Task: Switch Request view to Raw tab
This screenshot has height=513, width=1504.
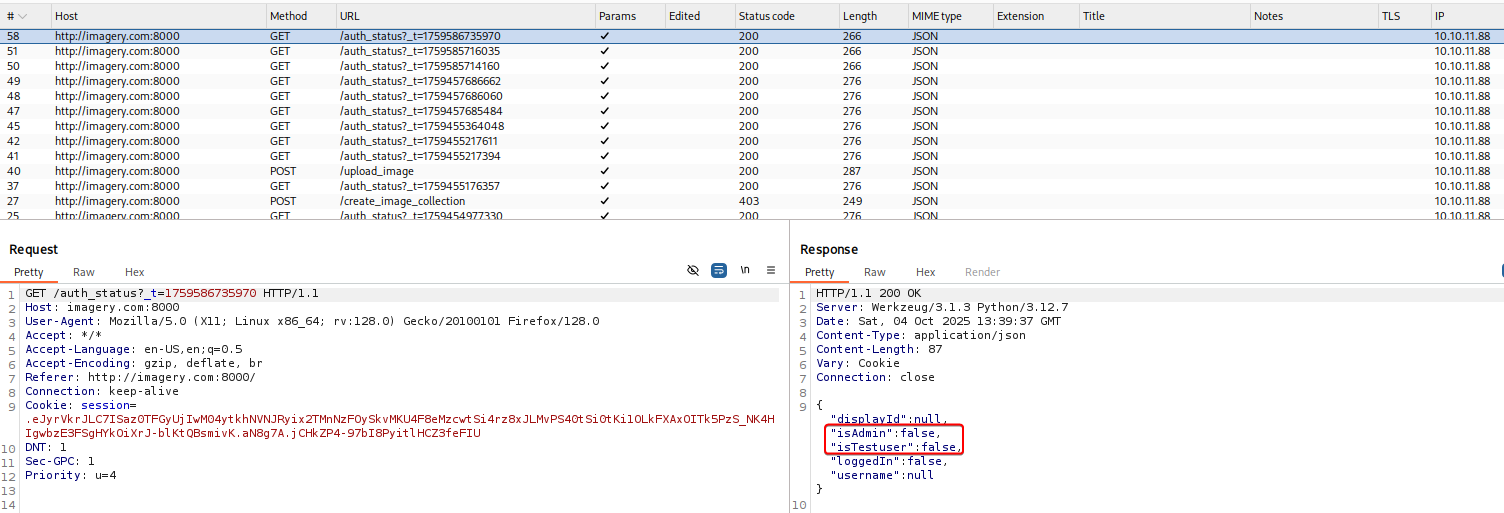Action: click(84, 272)
